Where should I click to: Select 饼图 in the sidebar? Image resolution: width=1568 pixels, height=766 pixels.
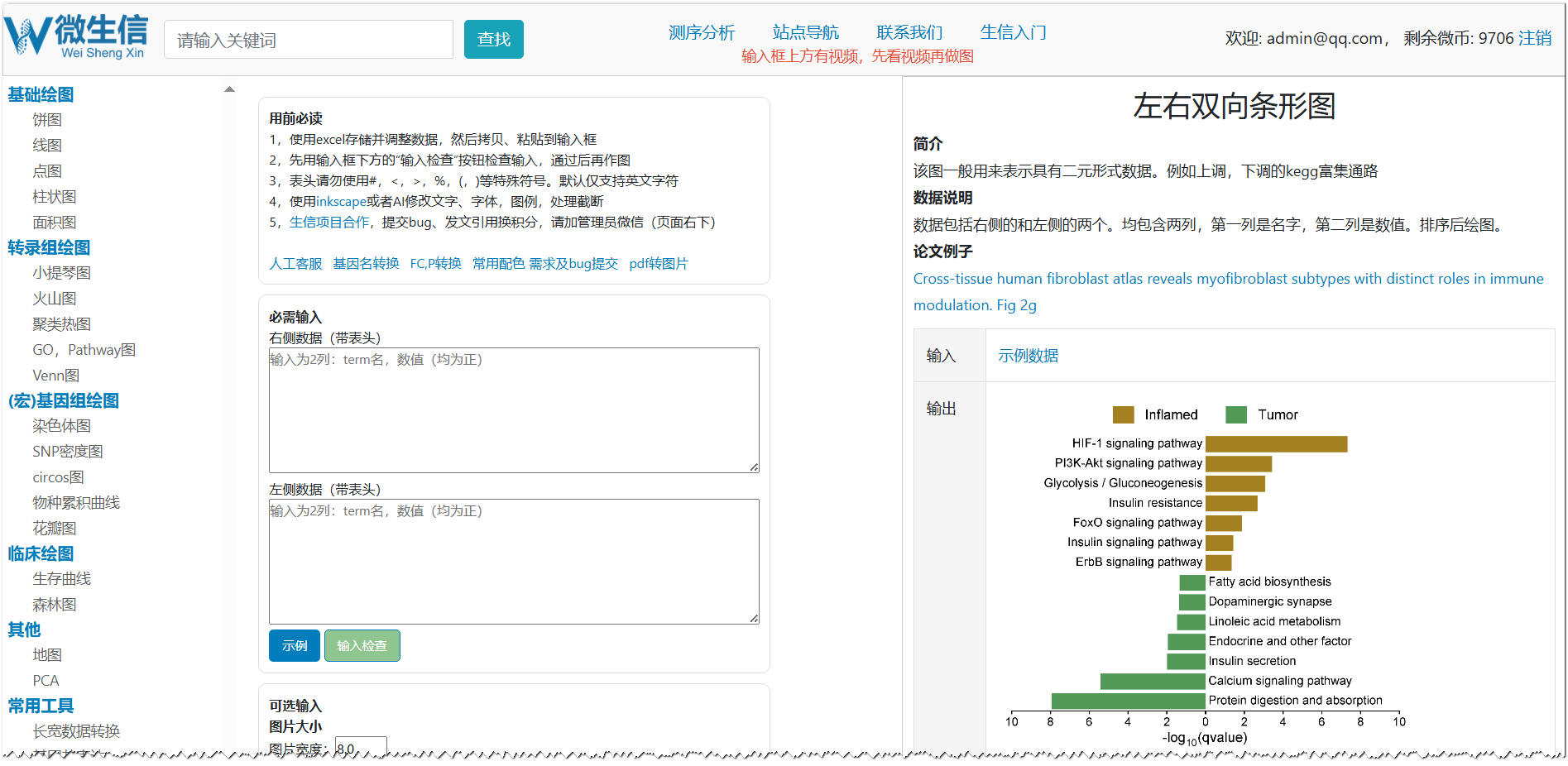pyautogui.click(x=47, y=120)
